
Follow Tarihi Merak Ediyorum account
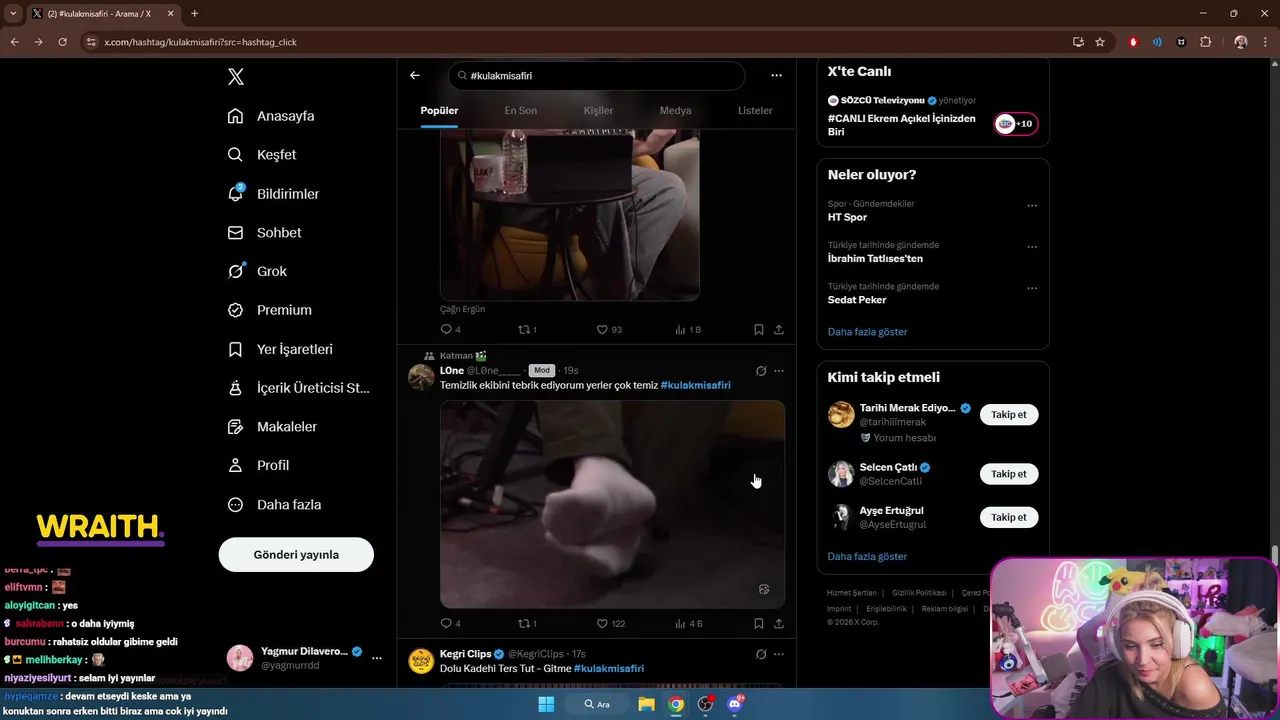(1009, 414)
